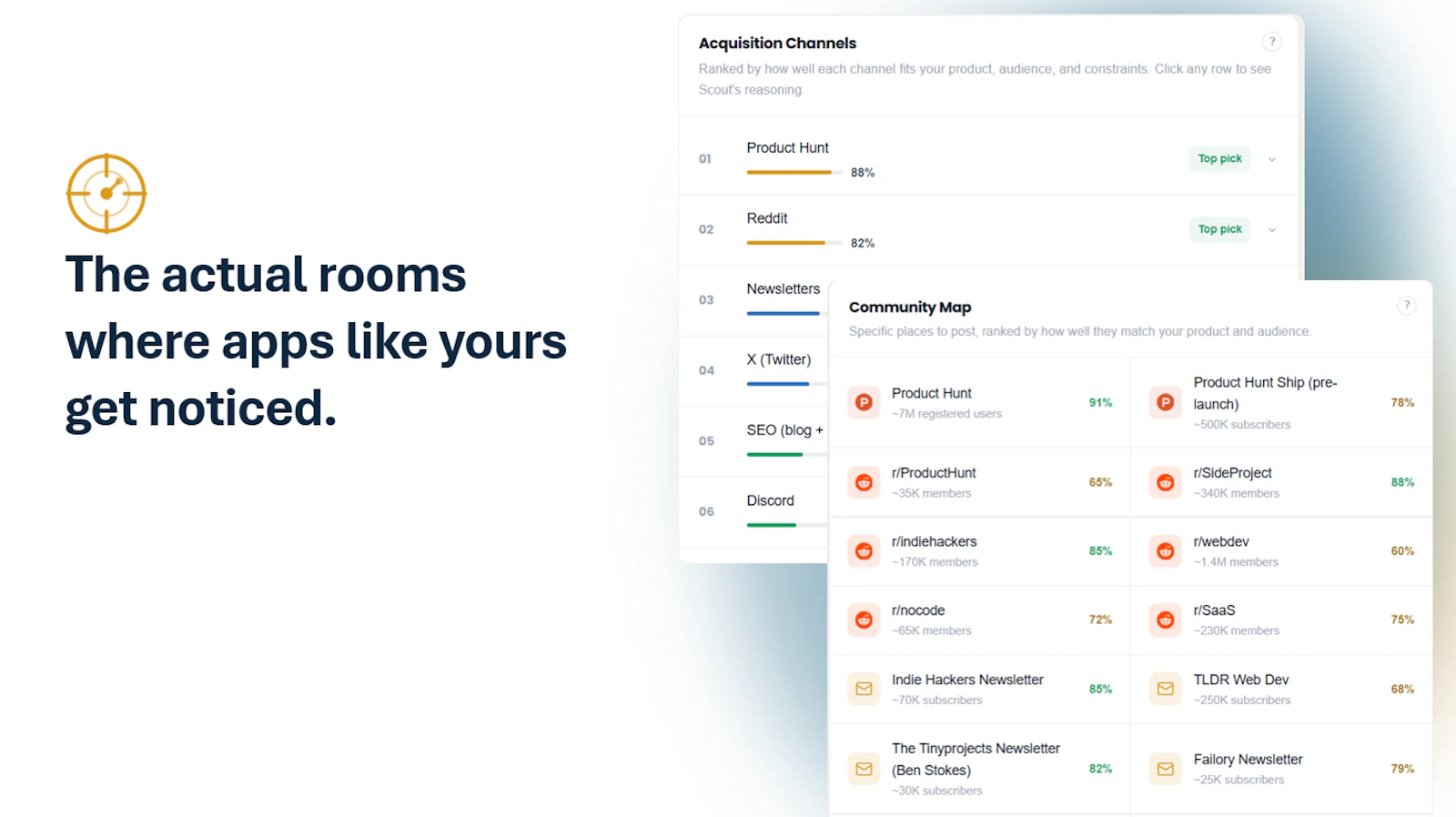The height and width of the screenshot is (817, 1456).
Task: Click the 72% score next to r/nocode
Action: (1100, 620)
